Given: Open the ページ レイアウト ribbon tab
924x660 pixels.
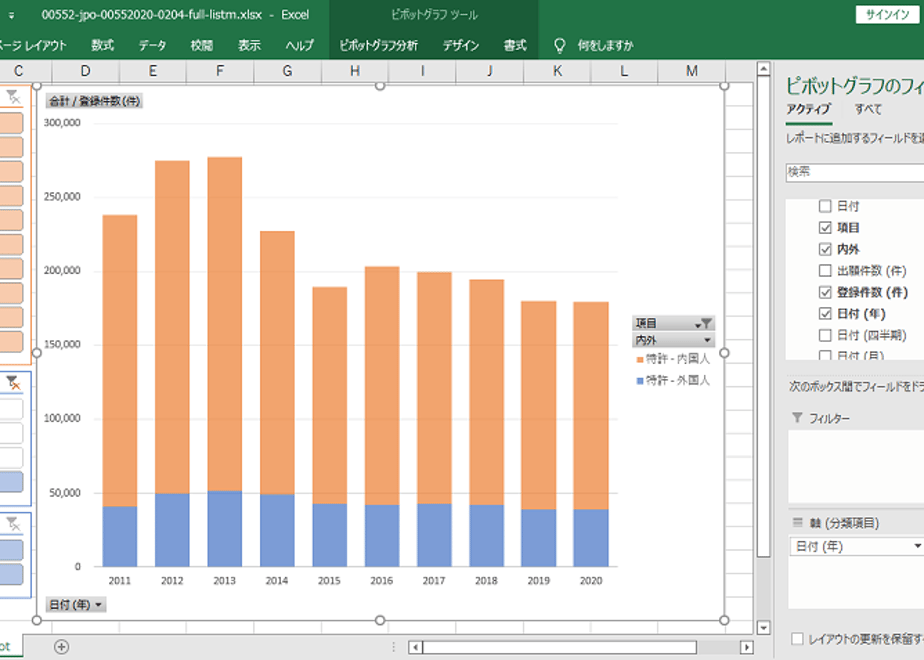Looking at the screenshot, I should point(33,45).
